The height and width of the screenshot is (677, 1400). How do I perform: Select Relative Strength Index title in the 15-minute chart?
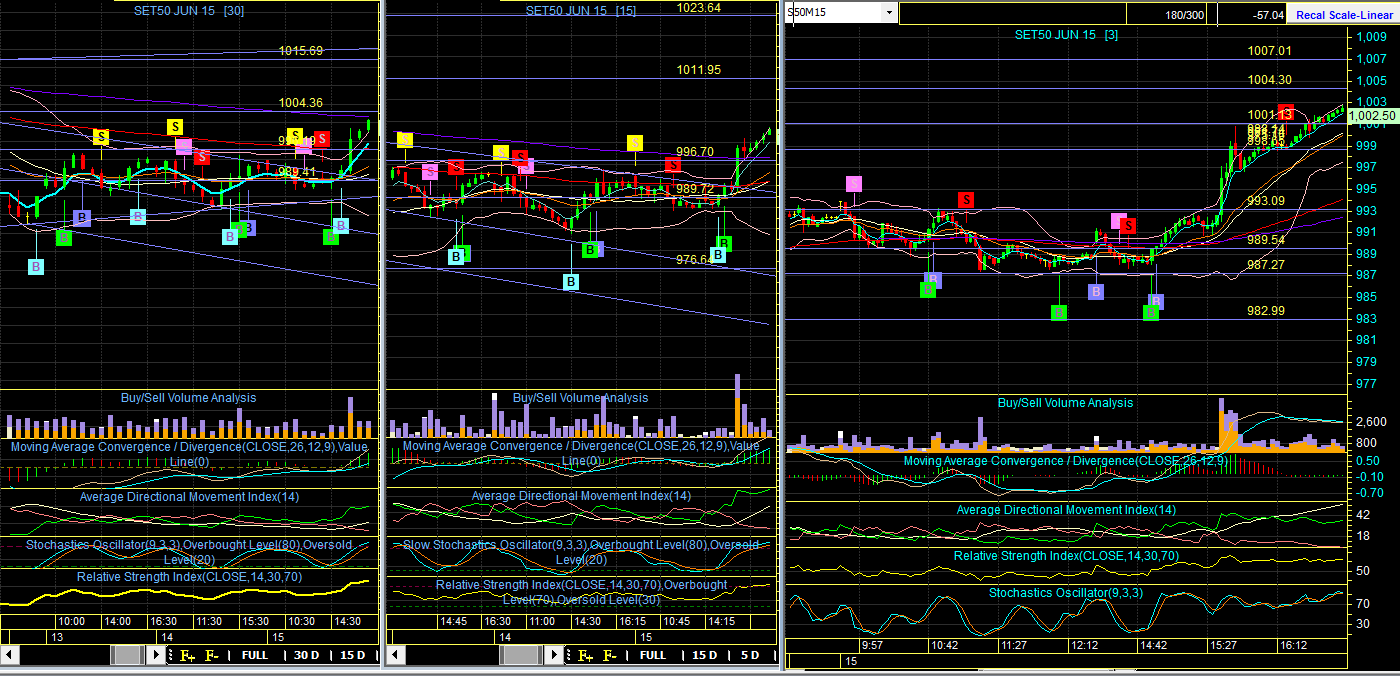tap(581, 592)
